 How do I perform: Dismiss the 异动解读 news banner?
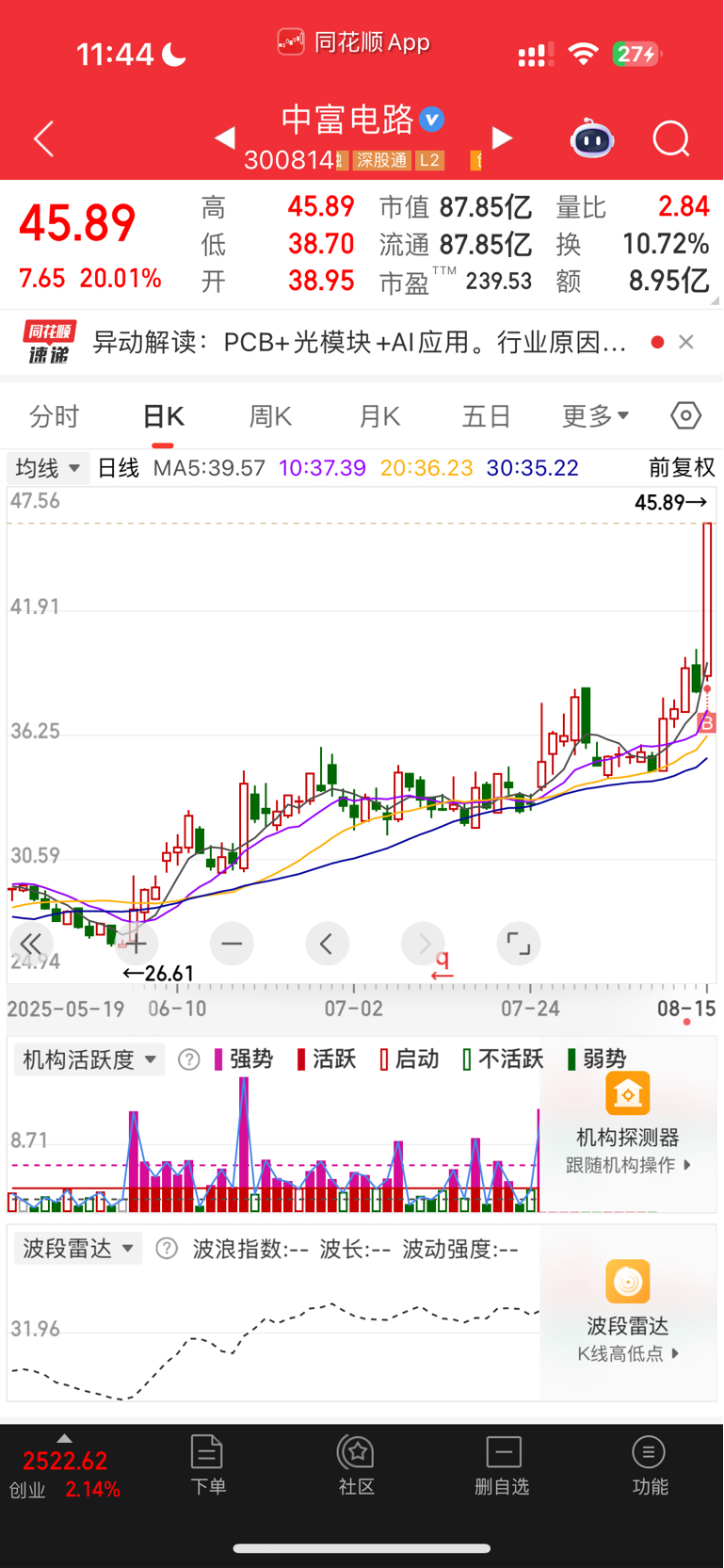pos(686,342)
